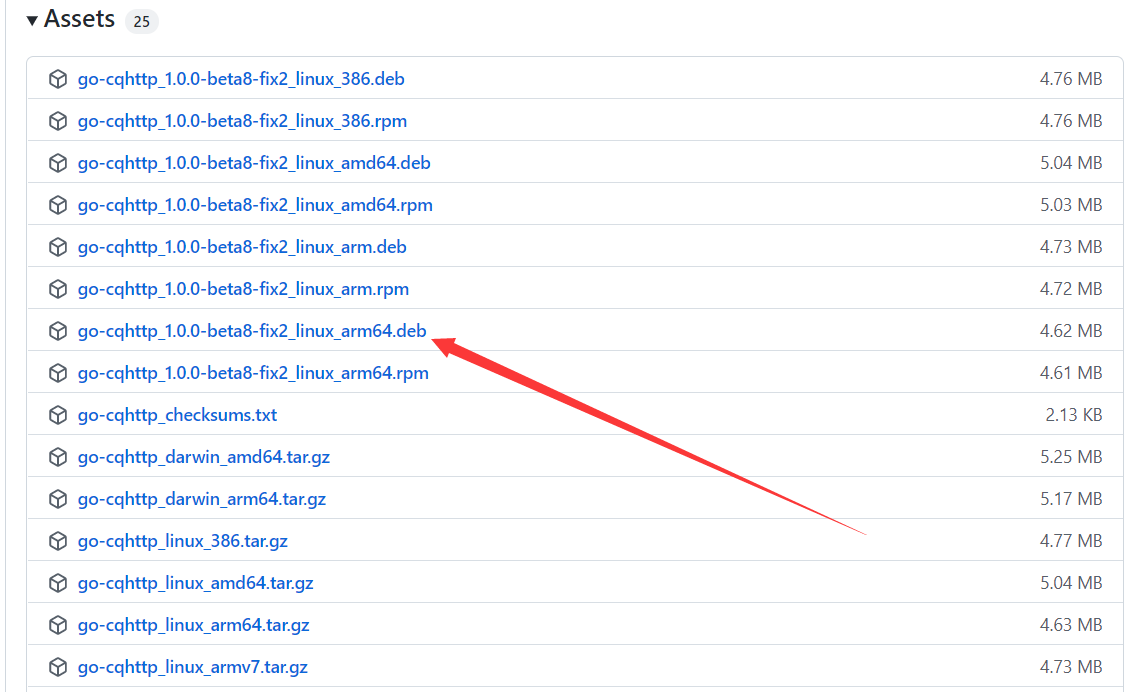1140x692 pixels.
Task: Download go-cqhttp_darwin_arm64.tar.gz
Action: [201, 499]
